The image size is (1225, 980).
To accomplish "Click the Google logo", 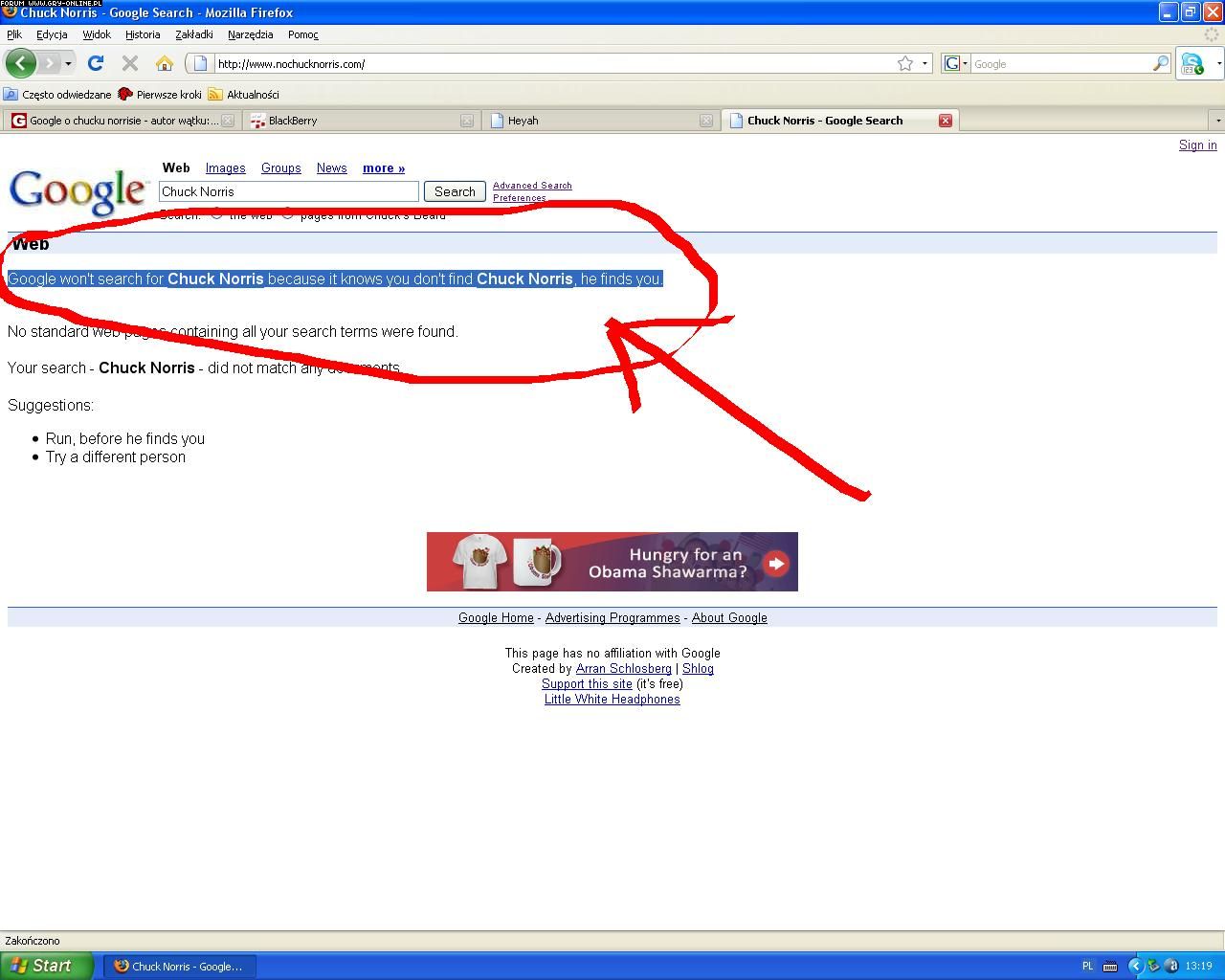I will [79, 191].
